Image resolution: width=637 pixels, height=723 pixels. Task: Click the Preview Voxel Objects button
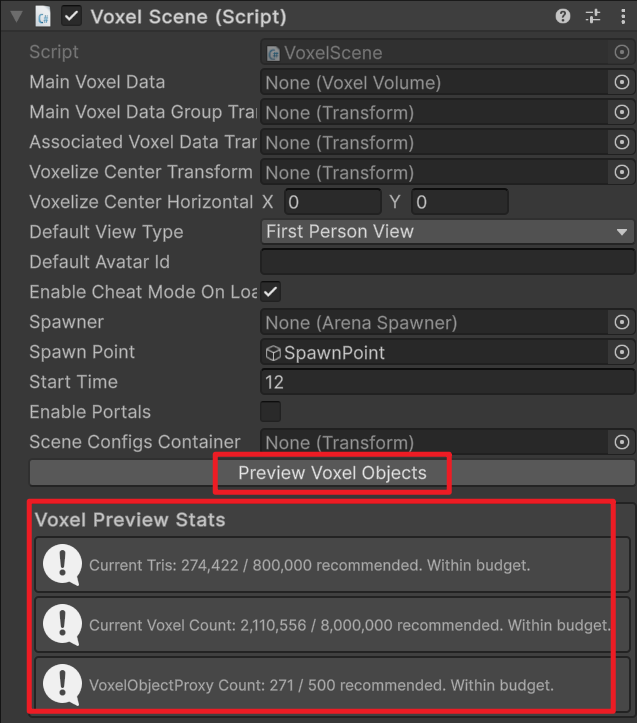[x=332, y=473]
